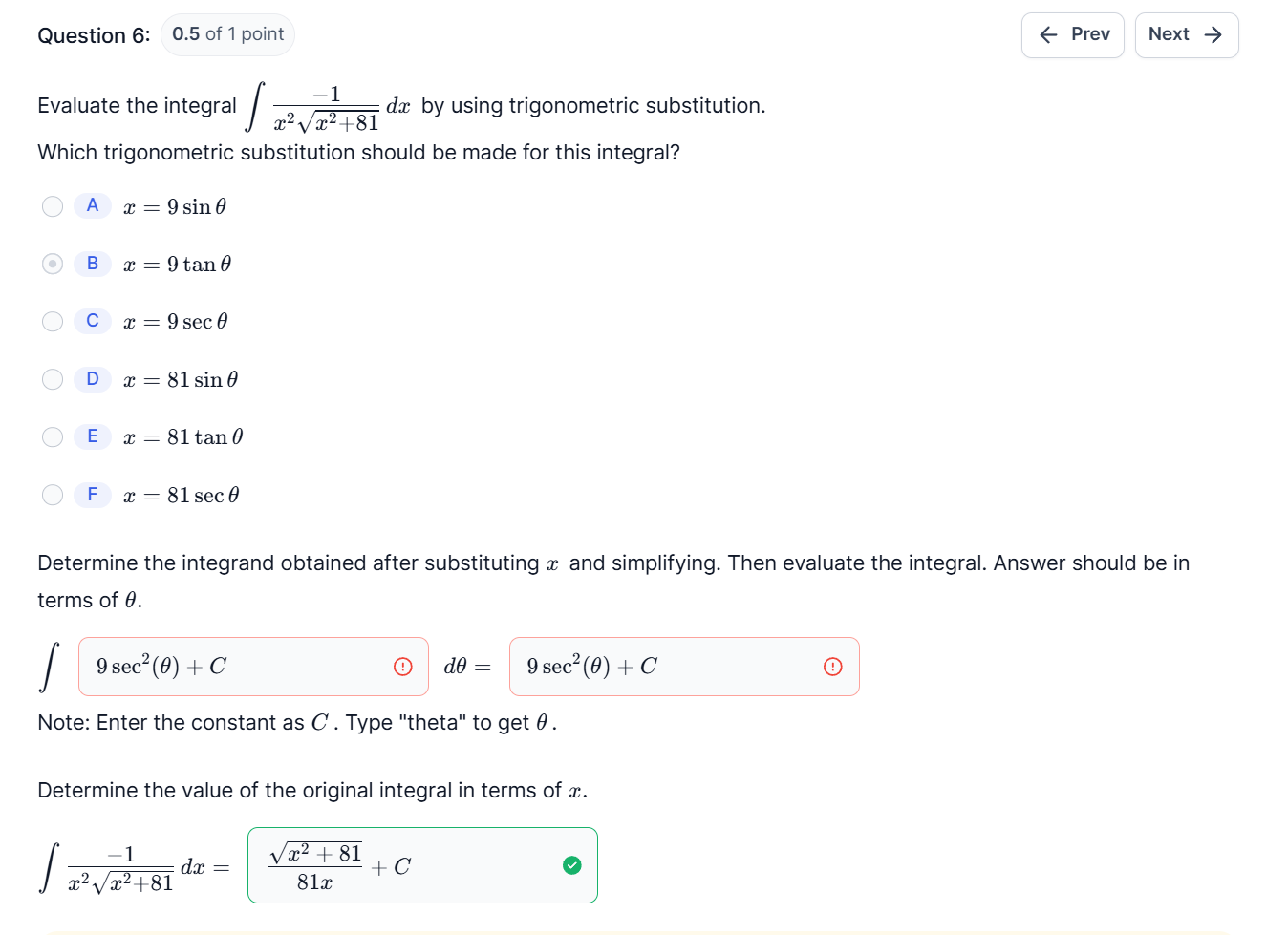Select answer A, x = 9 sin θ
This screenshot has width=1288, height=935.
click(53, 205)
